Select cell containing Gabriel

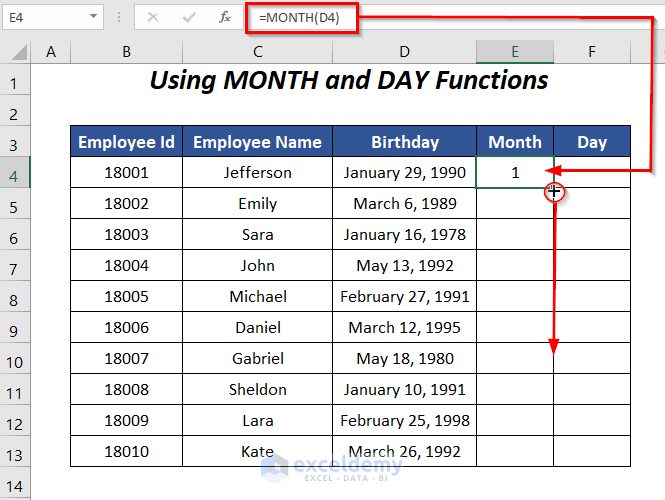pos(257,358)
